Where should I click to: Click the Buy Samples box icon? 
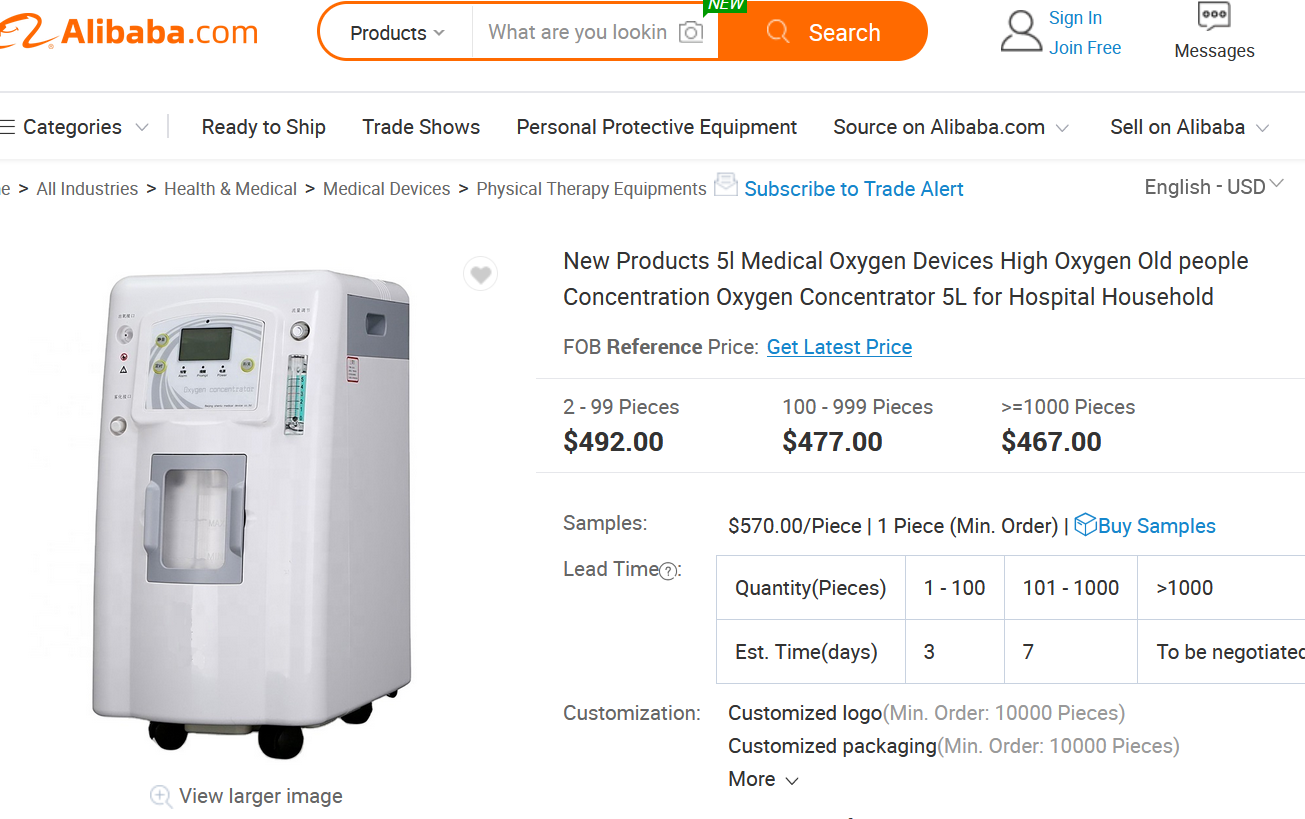tap(1085, 525)
